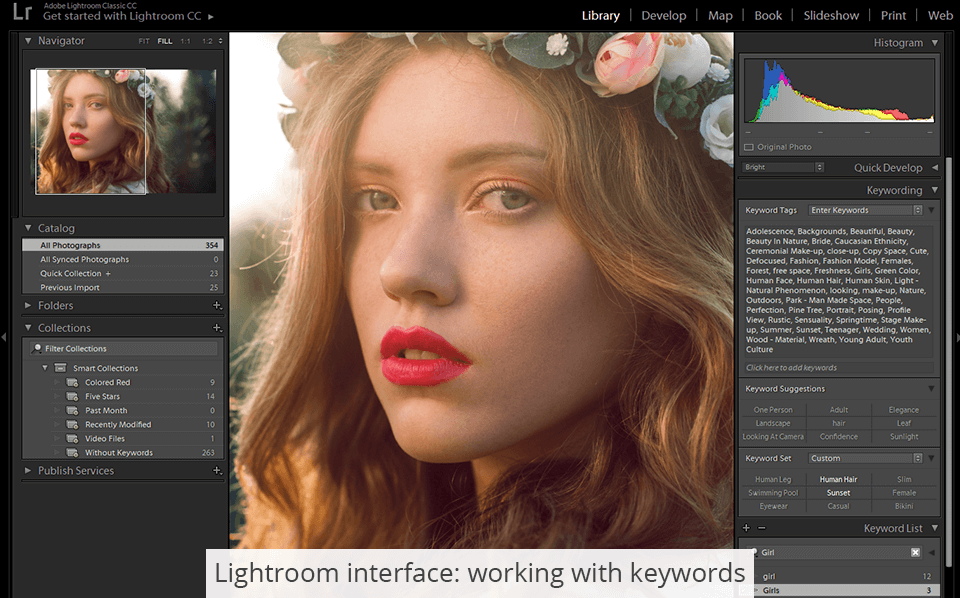The image size is (960, 598).
Task: Click the plus icon on Publish Services
Action: pos(217,470)
